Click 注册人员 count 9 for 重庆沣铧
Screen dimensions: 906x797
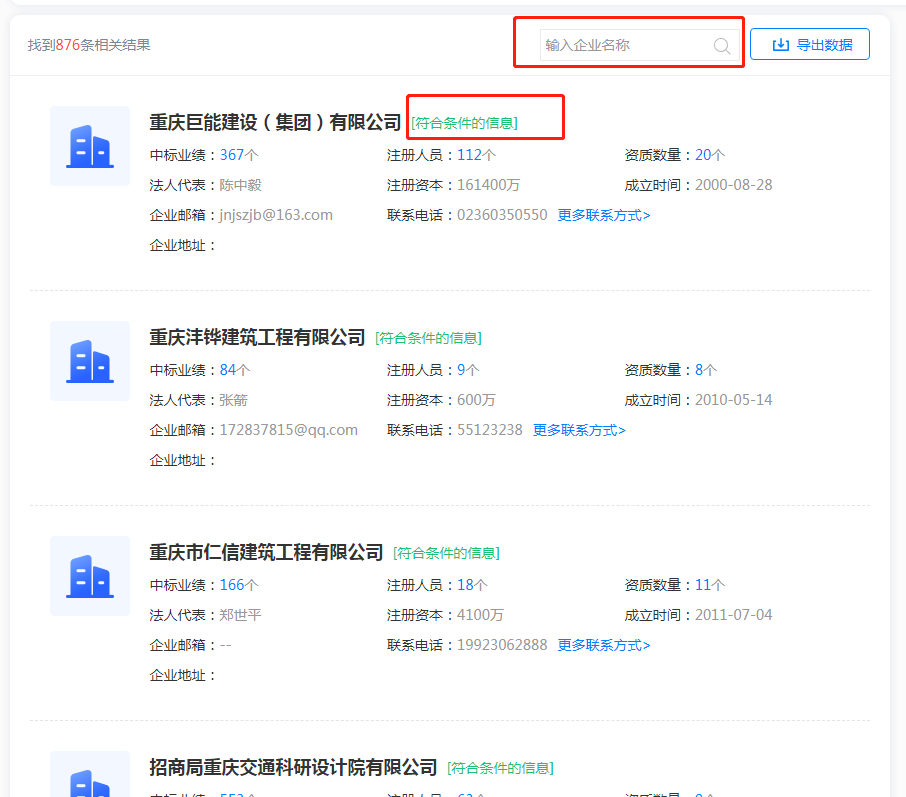click(461, 370)
